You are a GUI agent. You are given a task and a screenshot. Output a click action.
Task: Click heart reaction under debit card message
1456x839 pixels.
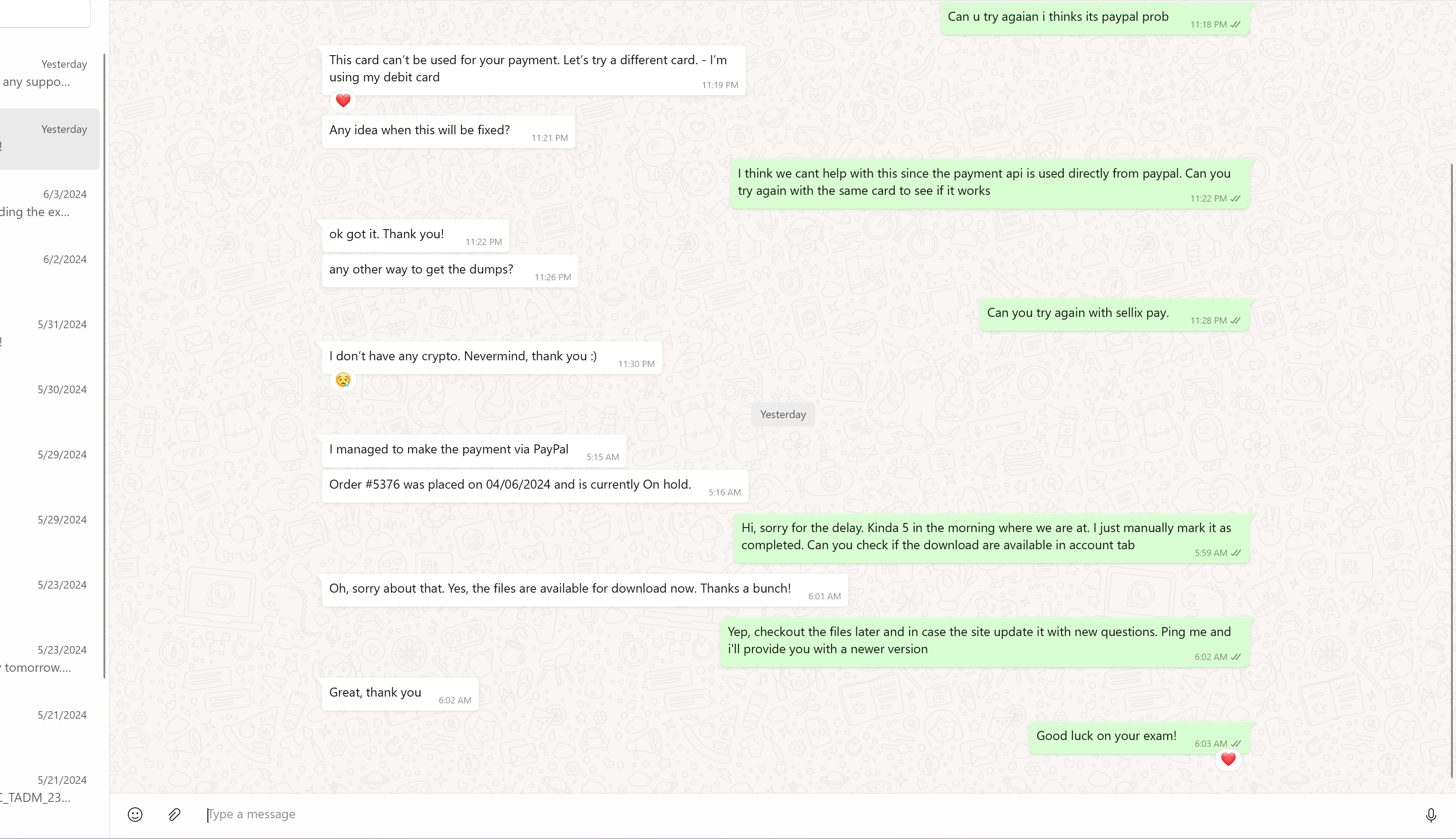pos(343,101)
